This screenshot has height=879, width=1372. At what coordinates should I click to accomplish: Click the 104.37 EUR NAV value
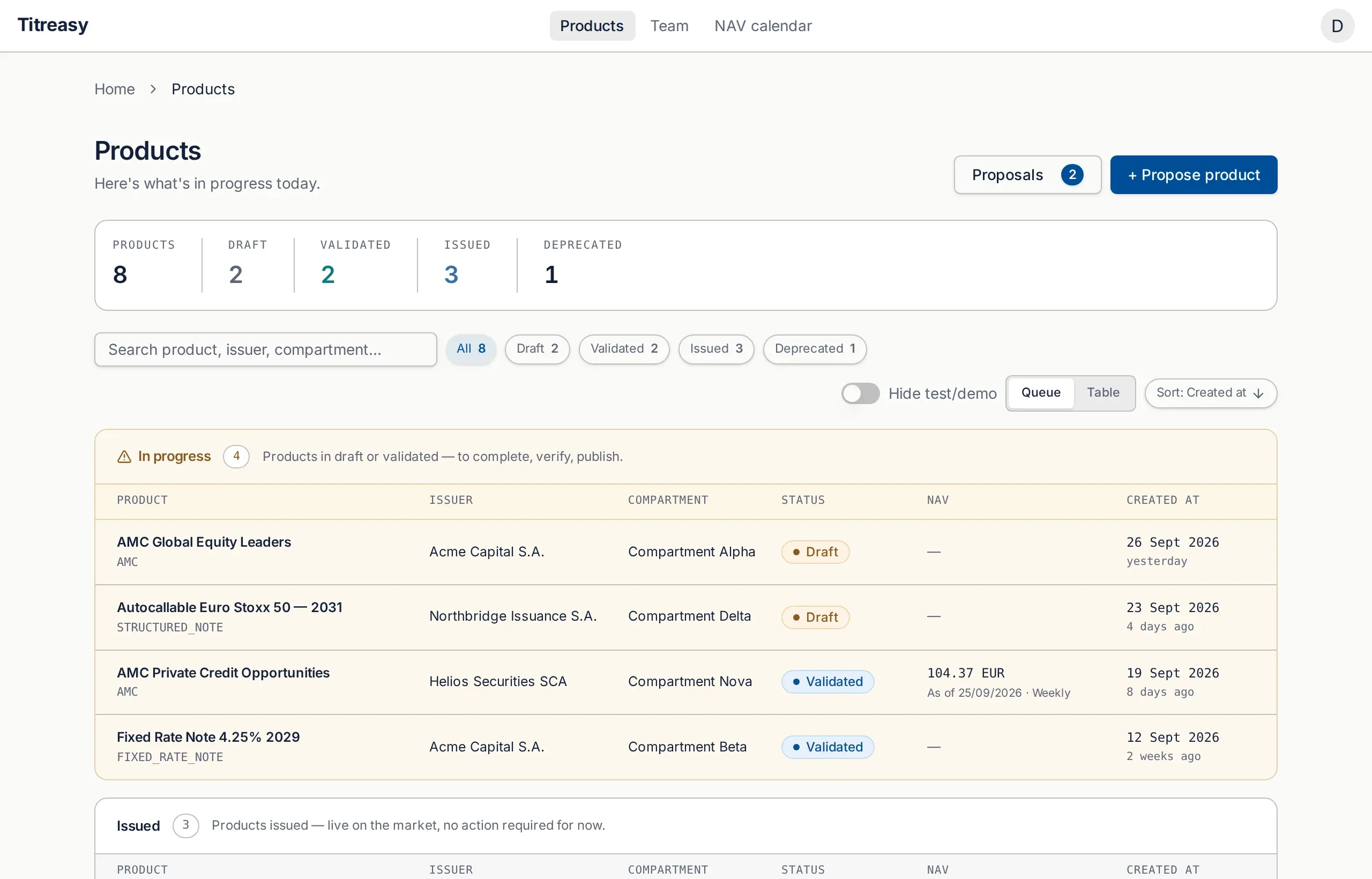point(966,674)
